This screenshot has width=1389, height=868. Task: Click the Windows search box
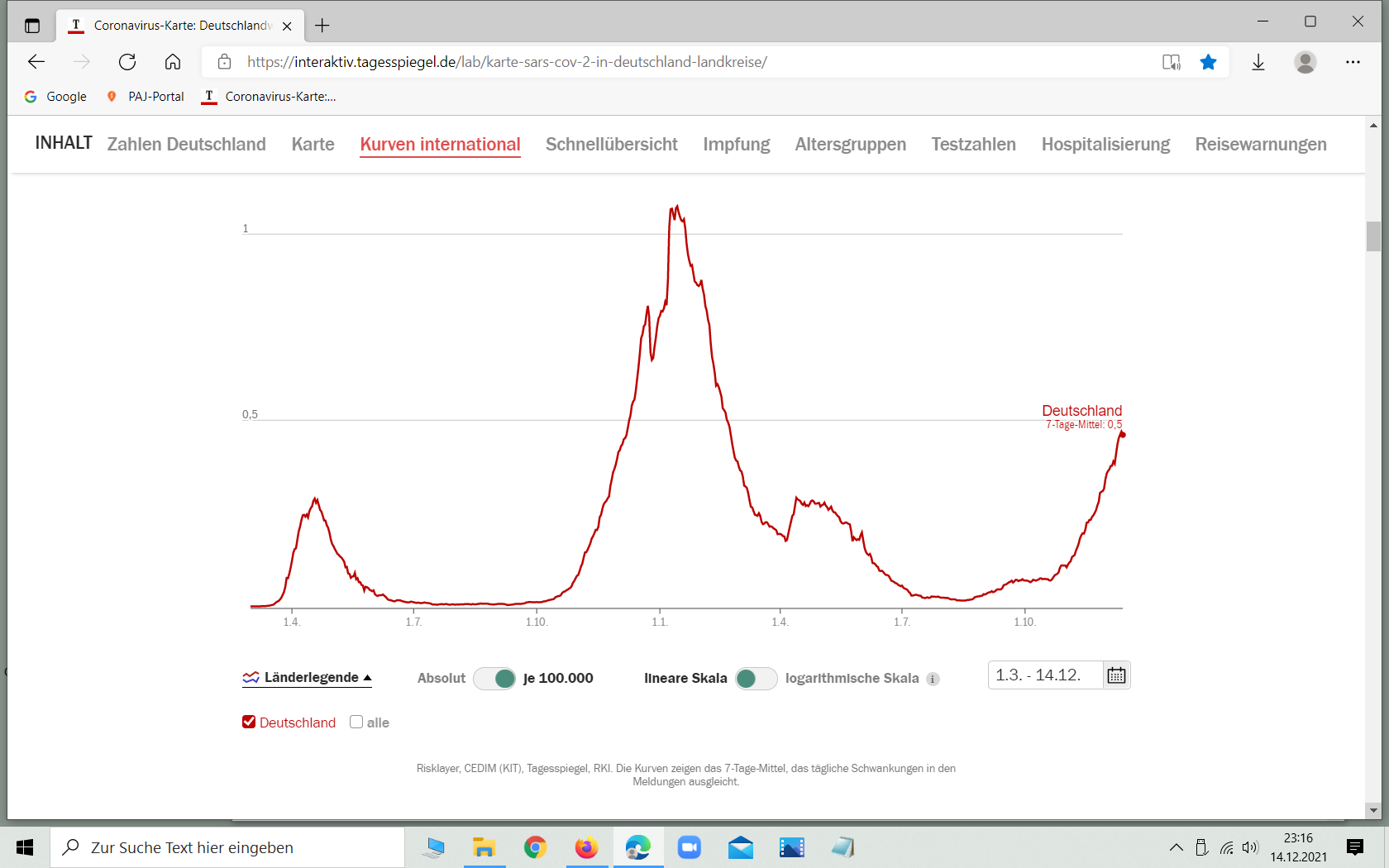(x=227, y=847)
